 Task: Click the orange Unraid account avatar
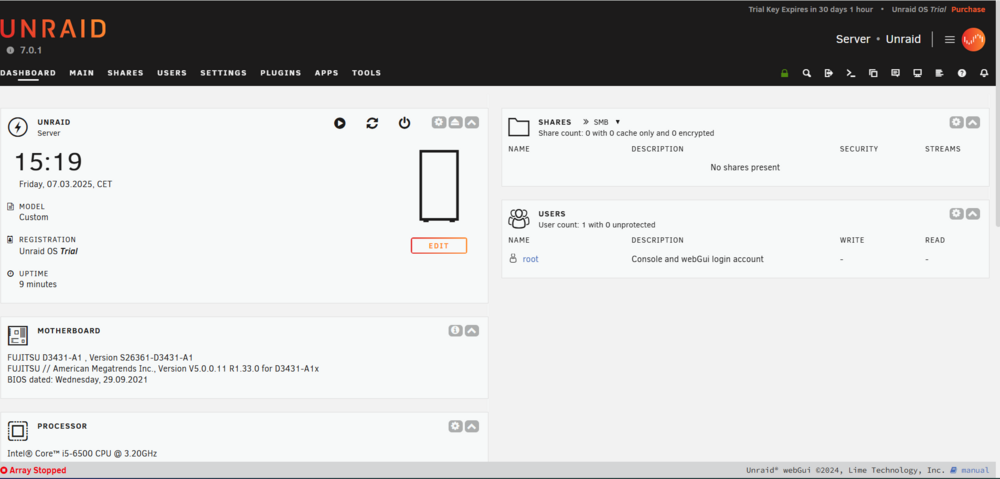coord(973,40)
